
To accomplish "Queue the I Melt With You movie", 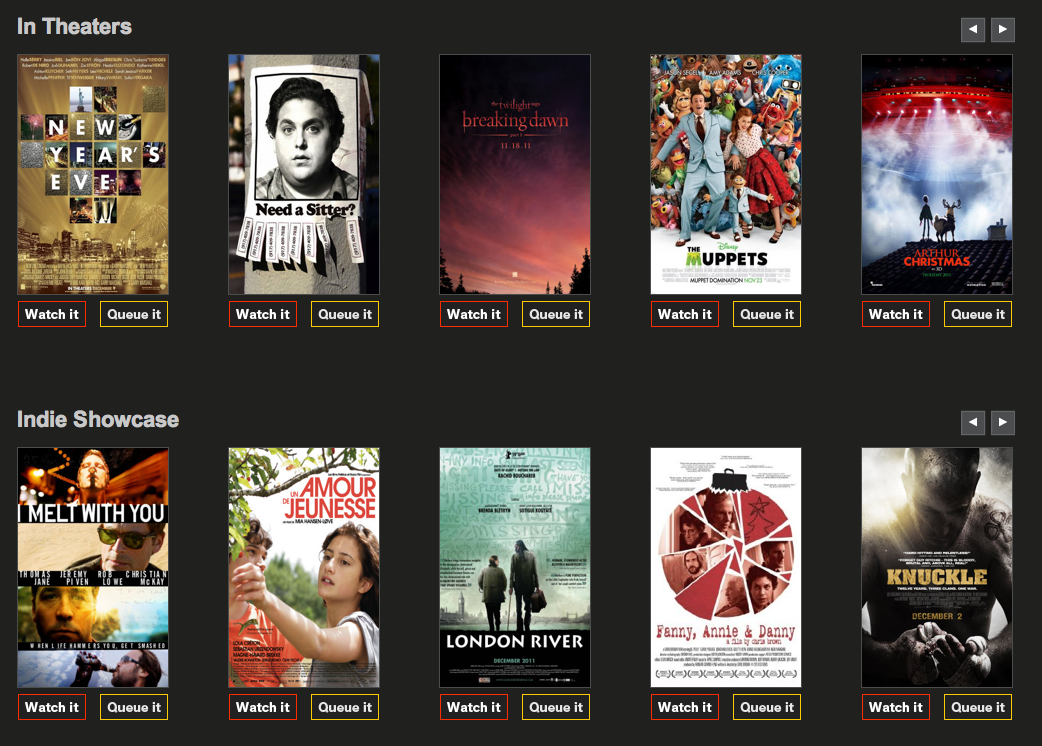I will point(134,707).
